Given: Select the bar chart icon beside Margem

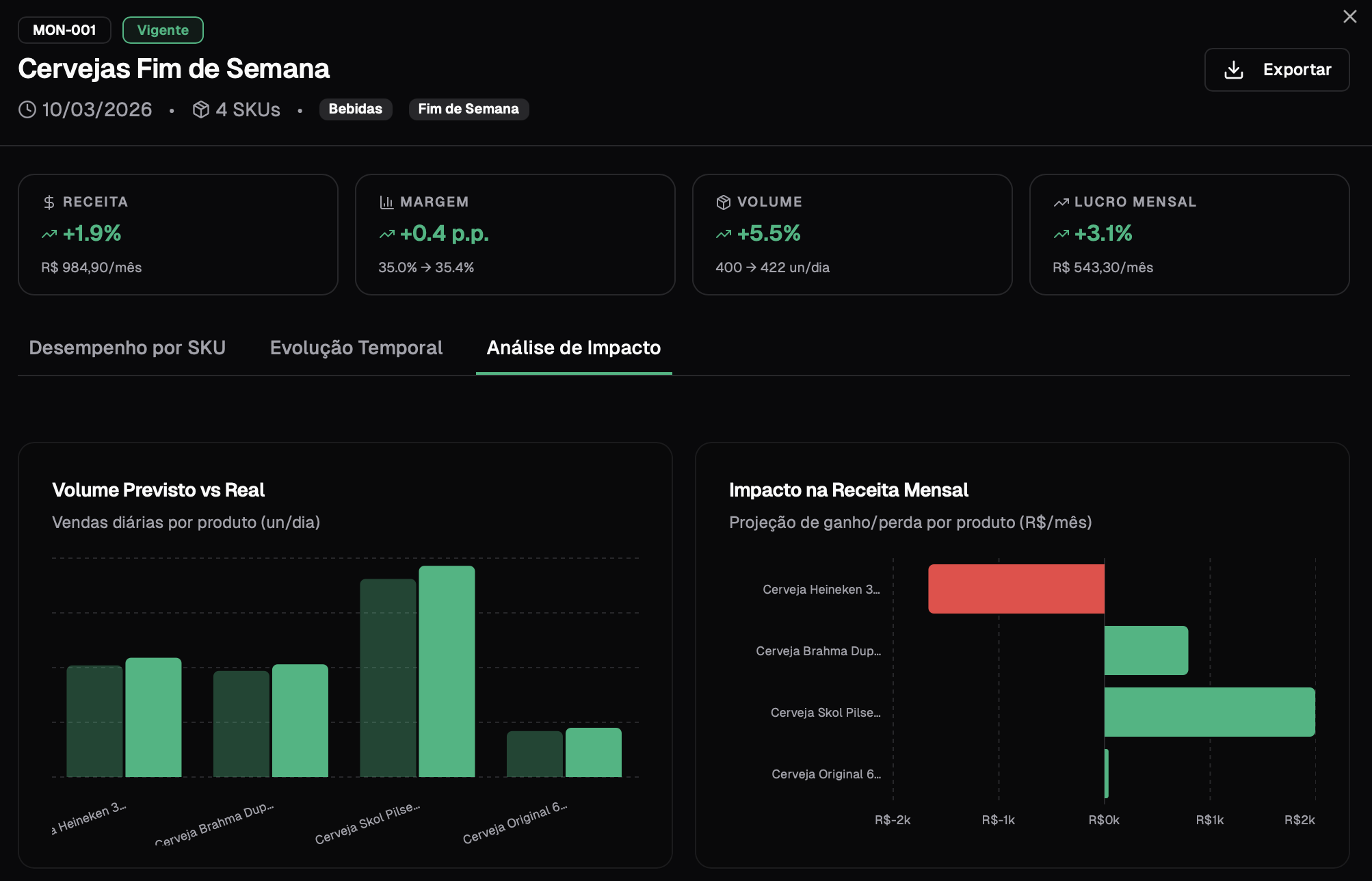Looking at the screenshot, I should click(x=386, y=201).
